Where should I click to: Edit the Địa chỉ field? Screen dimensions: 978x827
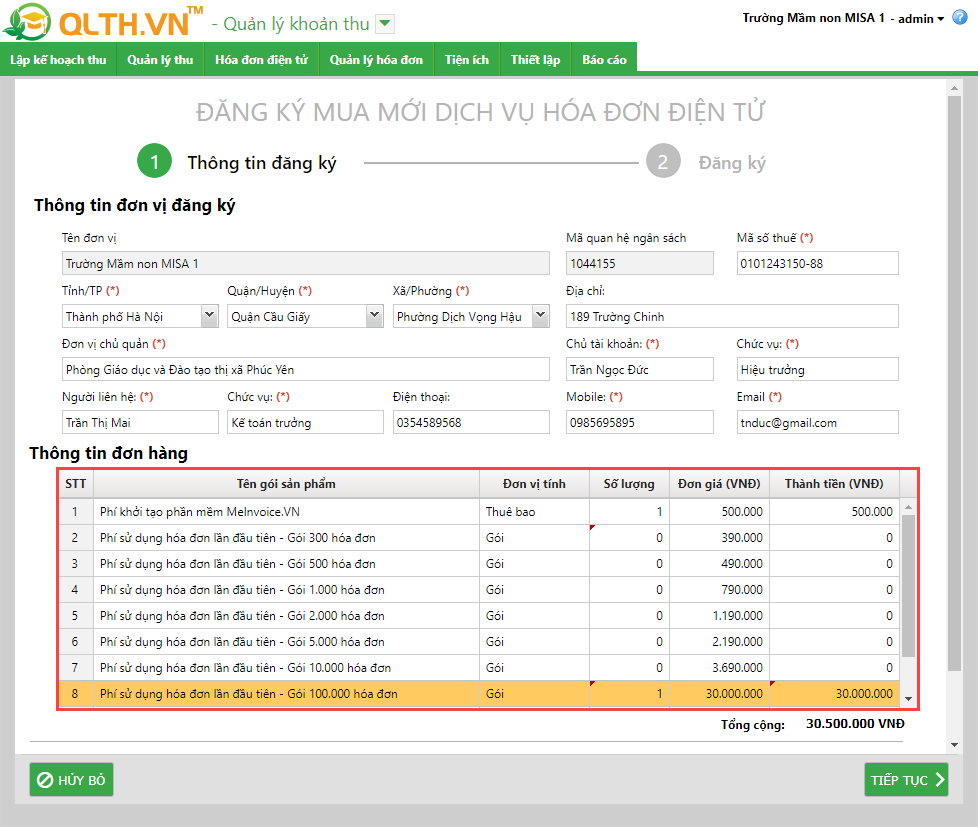click(x=732, y=316)
